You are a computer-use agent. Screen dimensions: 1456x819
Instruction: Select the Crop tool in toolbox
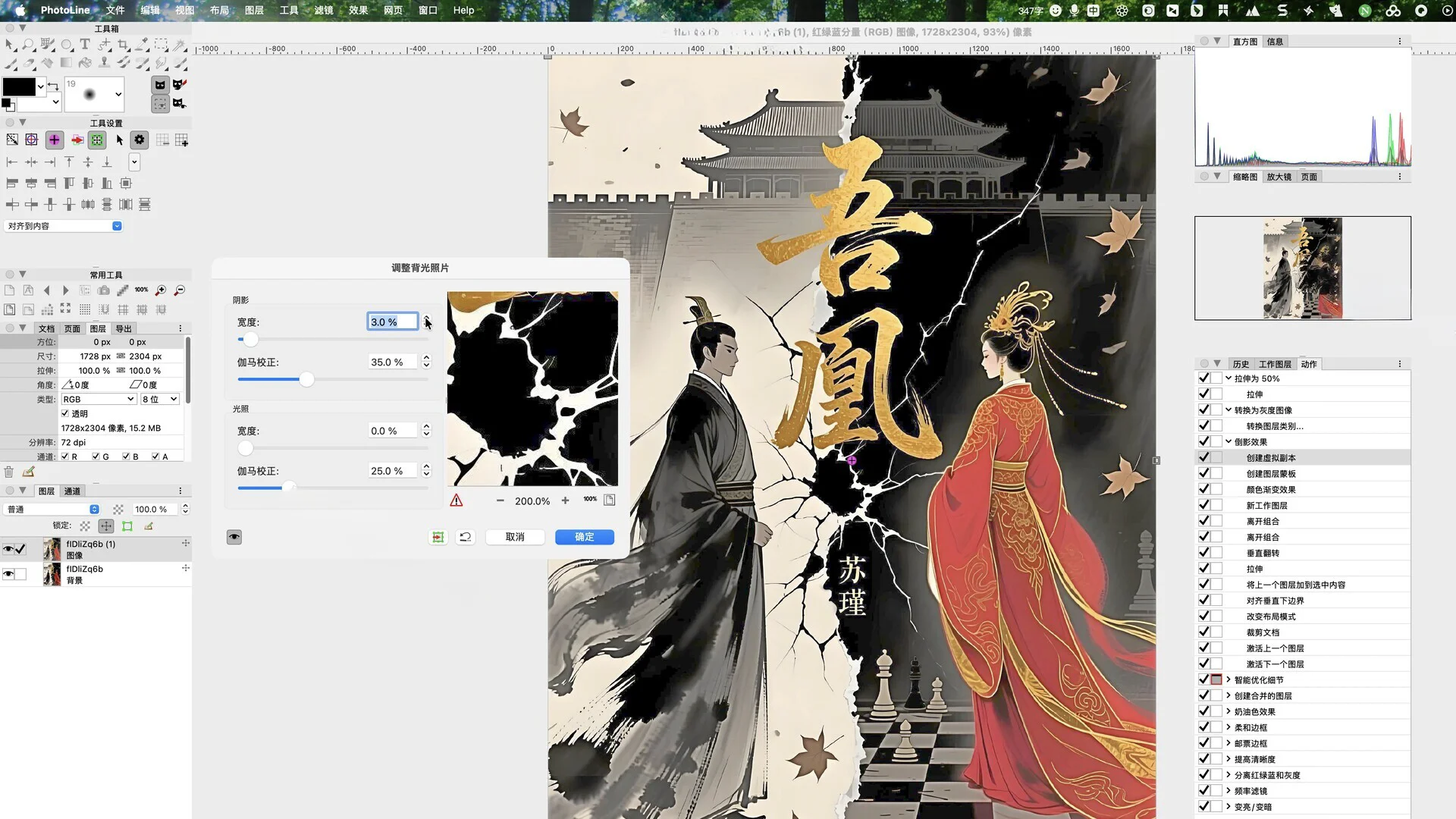tap(123, 45)
